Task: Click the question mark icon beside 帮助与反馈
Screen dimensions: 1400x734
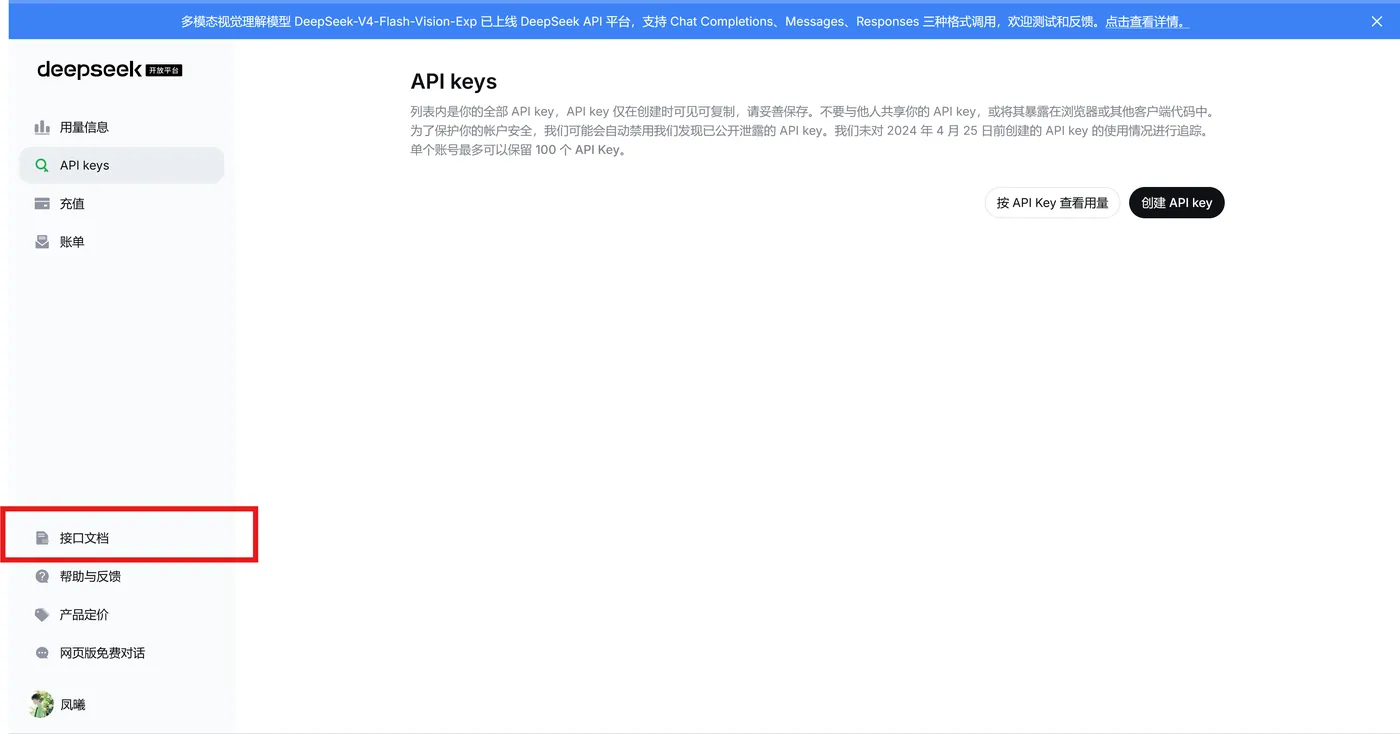Action: [42, 576]
